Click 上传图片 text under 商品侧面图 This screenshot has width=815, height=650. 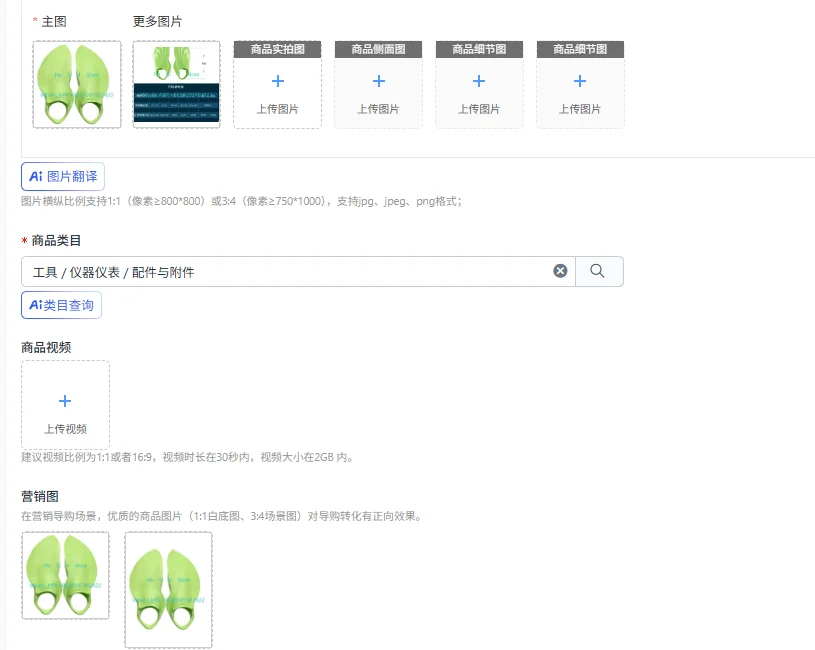[378, 109]
